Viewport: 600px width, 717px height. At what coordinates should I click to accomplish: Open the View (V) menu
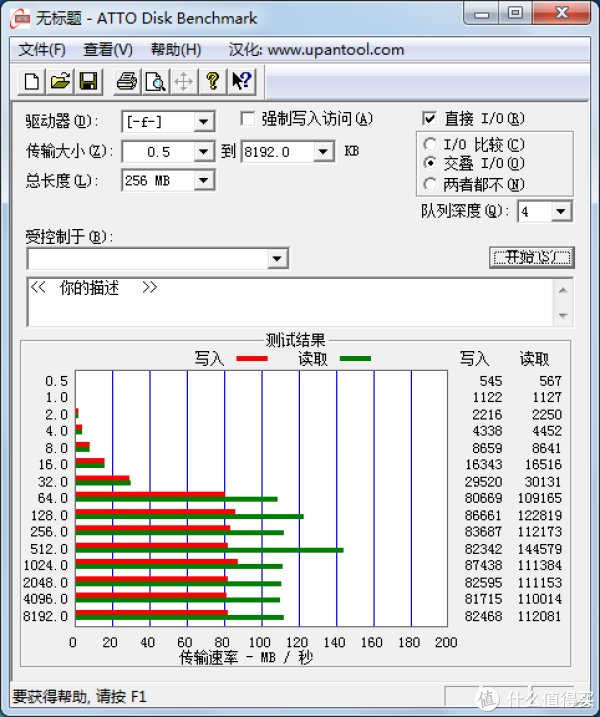click(x=108, y=49)
